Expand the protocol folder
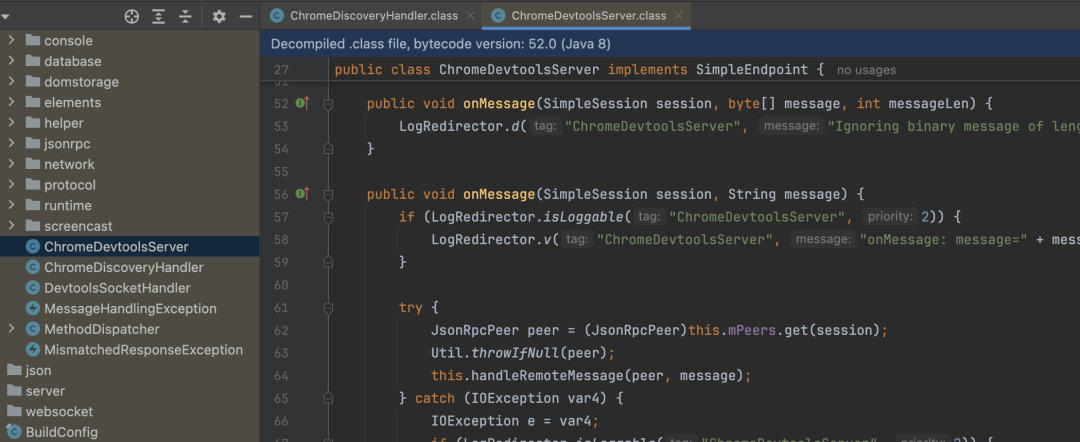This screenshot has width=1080, height=442. [12, 185]
